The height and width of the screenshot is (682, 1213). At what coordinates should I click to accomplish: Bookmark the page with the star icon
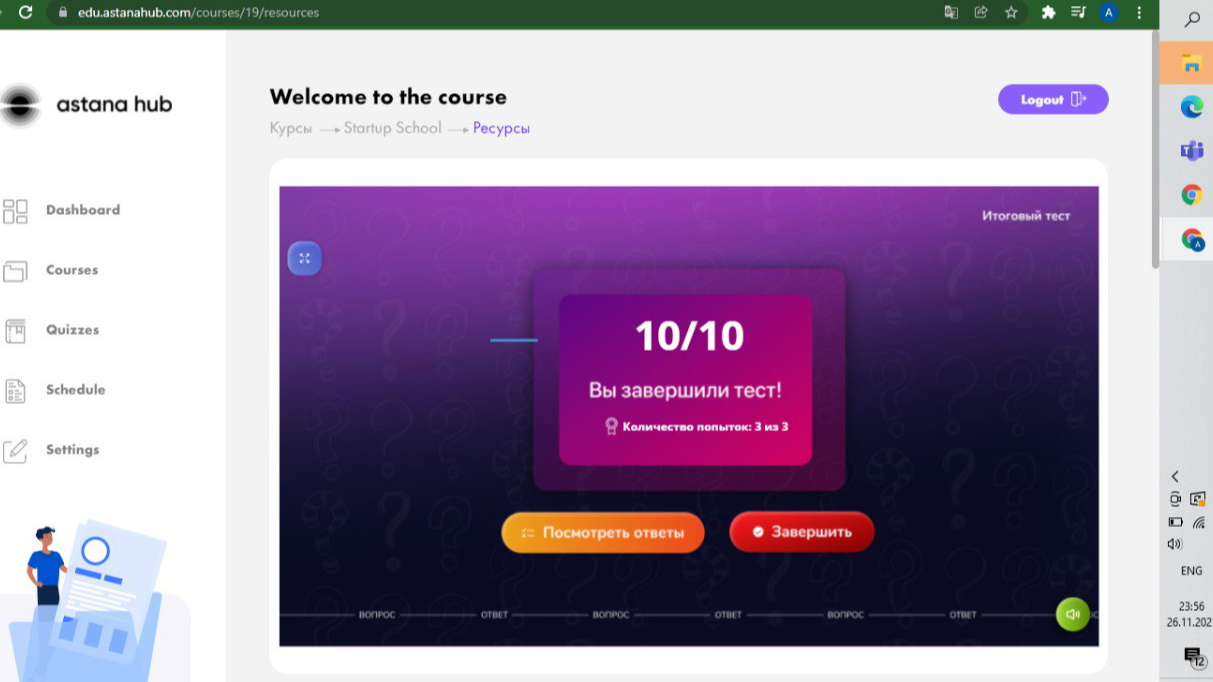point(1011,13)
